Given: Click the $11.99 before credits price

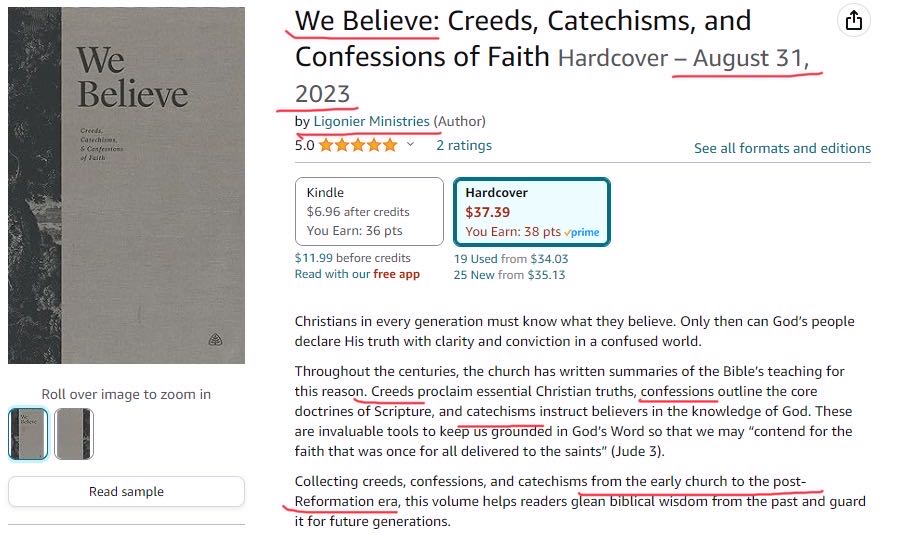Looking at the screenshot, I should [x=353, y=257].
